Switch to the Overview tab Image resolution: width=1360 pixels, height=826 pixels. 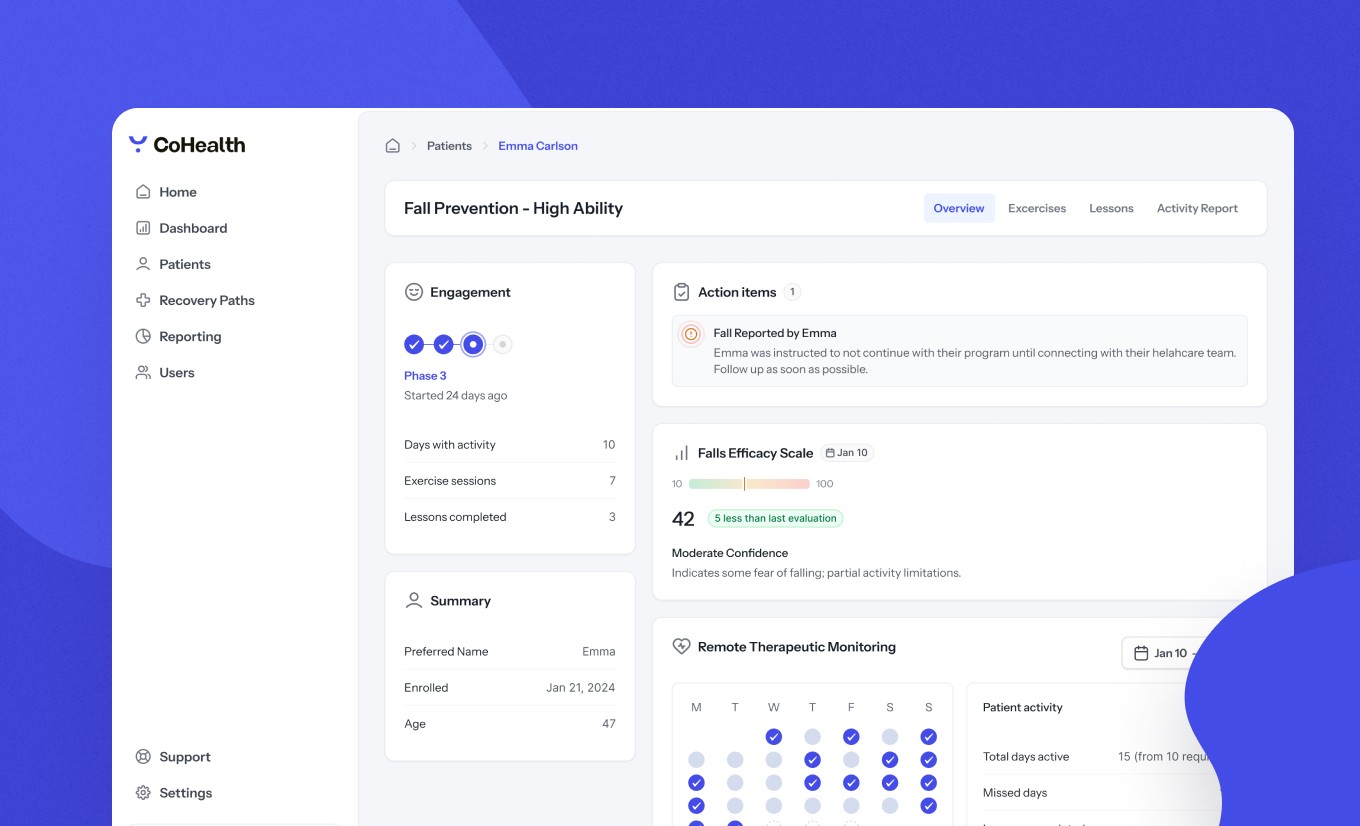point(959,208)
